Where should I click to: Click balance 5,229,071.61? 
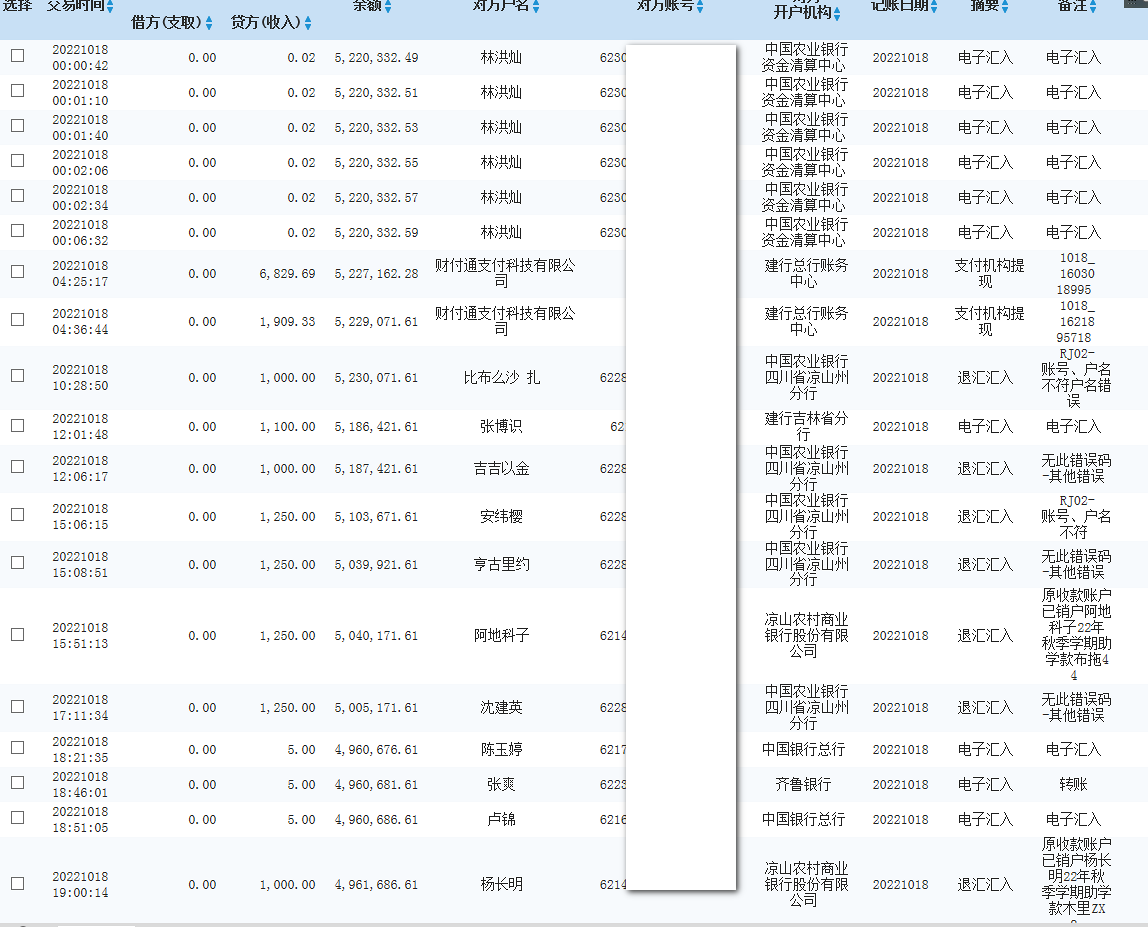click(x=376, y=321)
